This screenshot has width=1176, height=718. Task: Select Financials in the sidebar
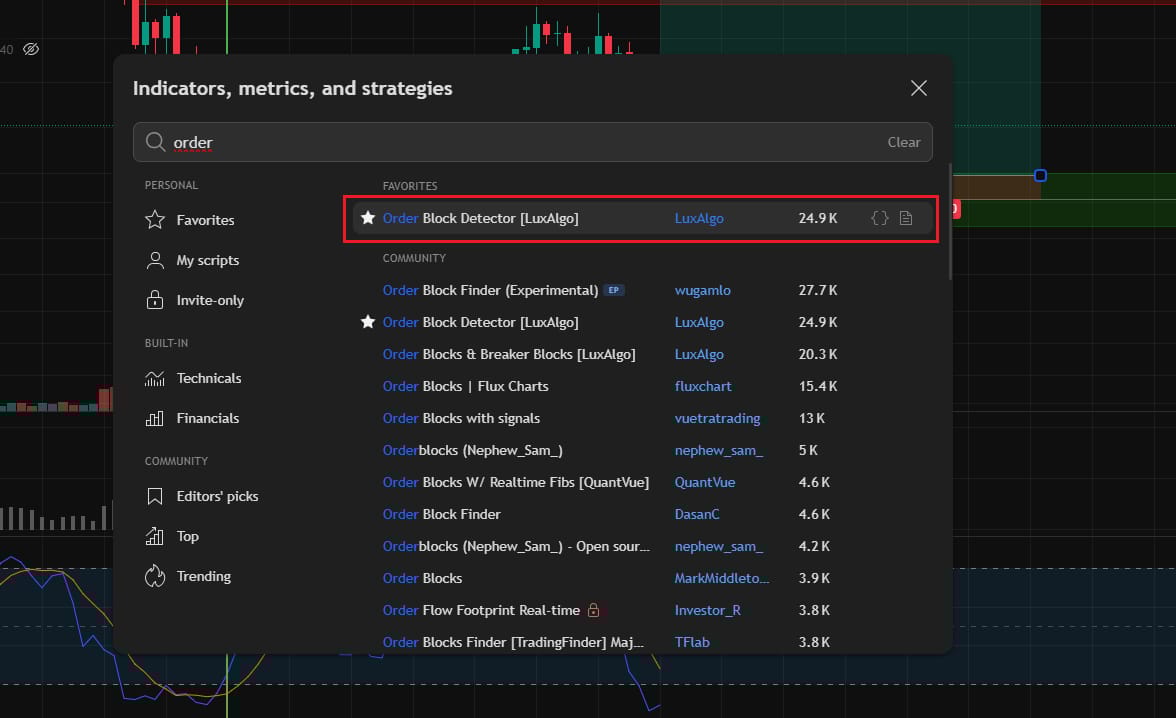207,418
